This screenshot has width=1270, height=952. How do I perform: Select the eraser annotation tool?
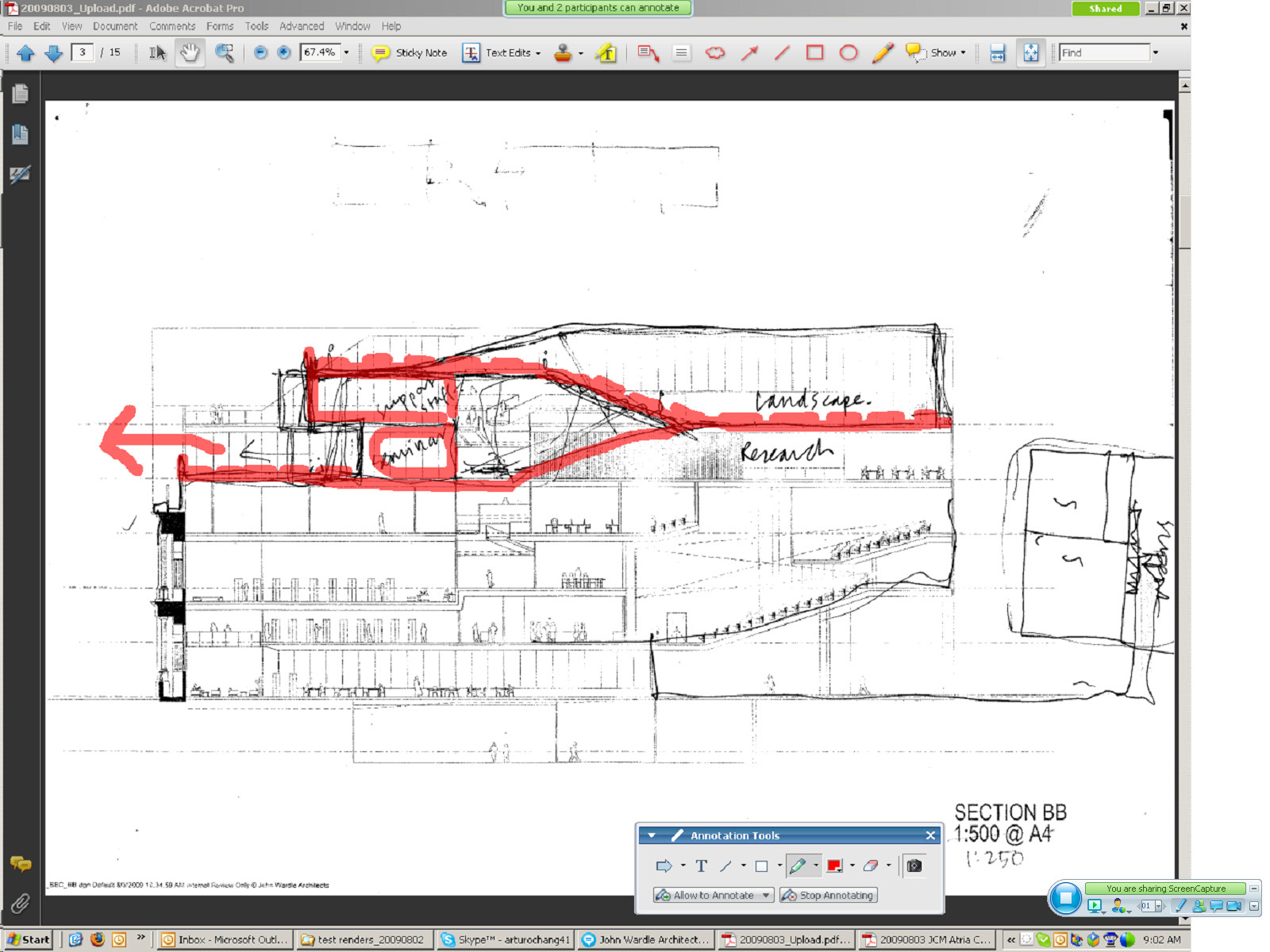tap(871, 866)
